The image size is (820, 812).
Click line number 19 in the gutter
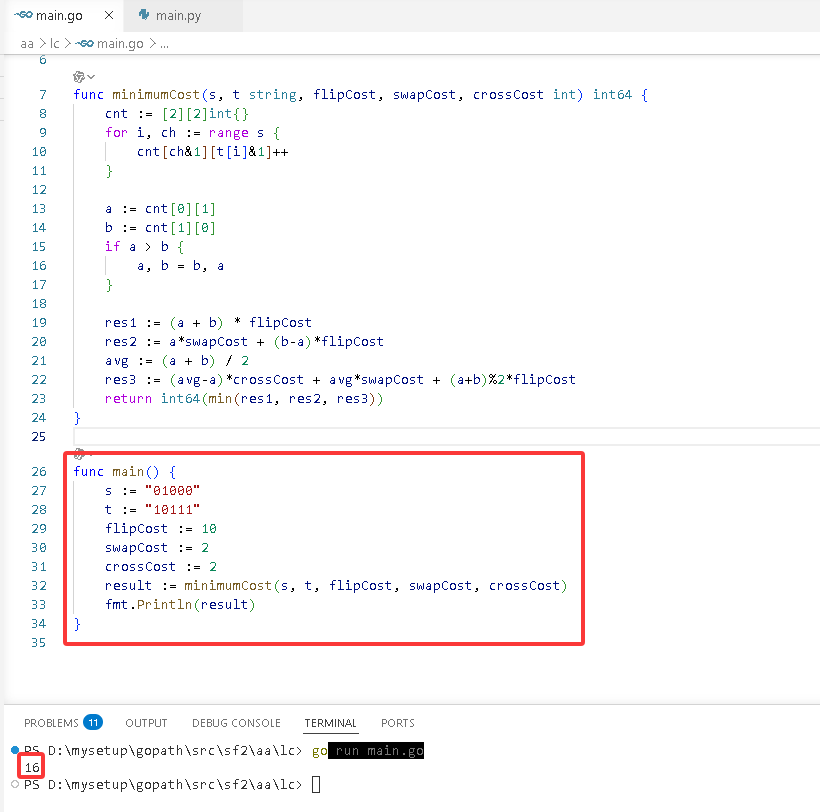(x=39, y=323)
